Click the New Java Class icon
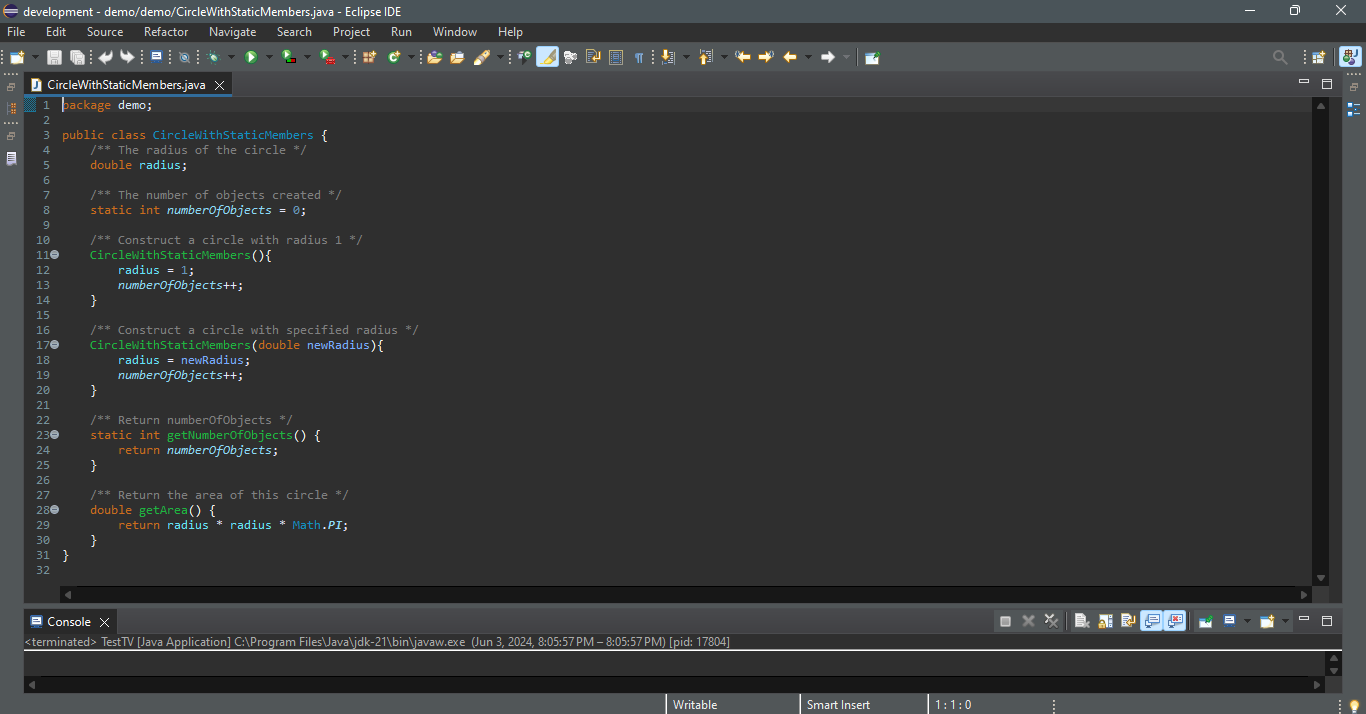Viewport: 1366px width, 714px height. (x=394, y=57)
